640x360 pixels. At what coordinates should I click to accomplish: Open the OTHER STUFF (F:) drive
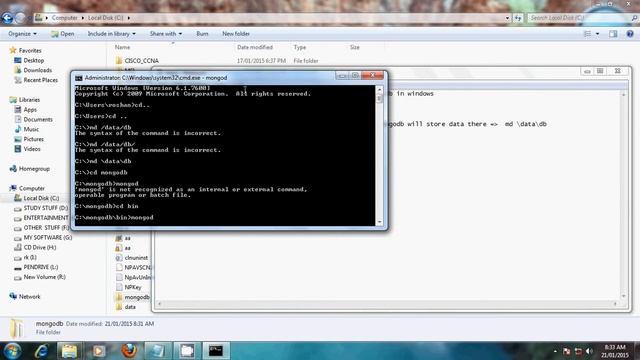[41, 228]
